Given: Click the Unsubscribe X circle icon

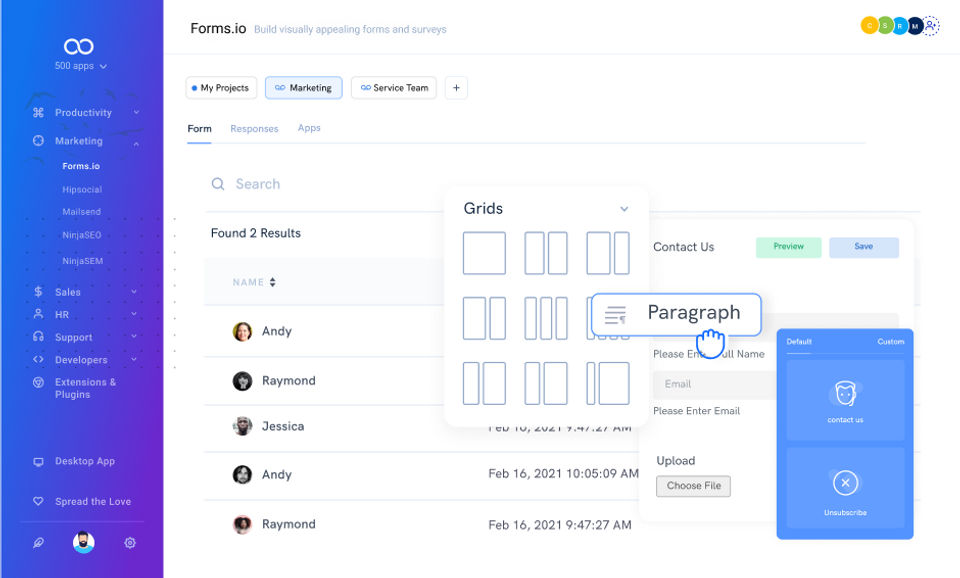Looking at the screenshot, I should [x=845, y=484].
